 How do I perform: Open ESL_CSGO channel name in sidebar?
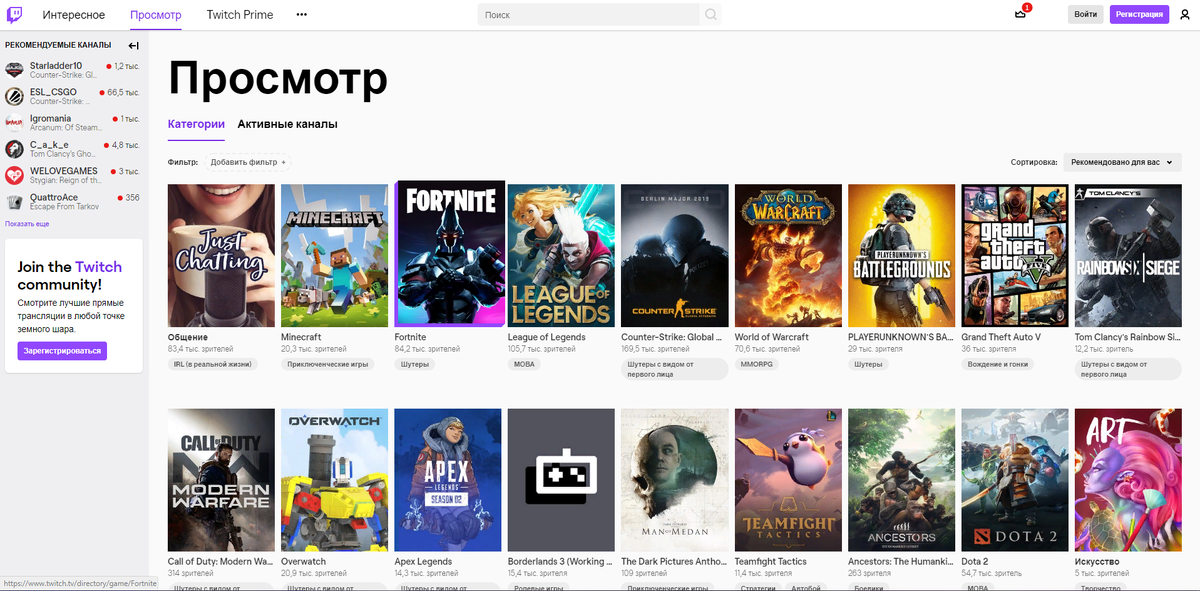coord(53,92)
